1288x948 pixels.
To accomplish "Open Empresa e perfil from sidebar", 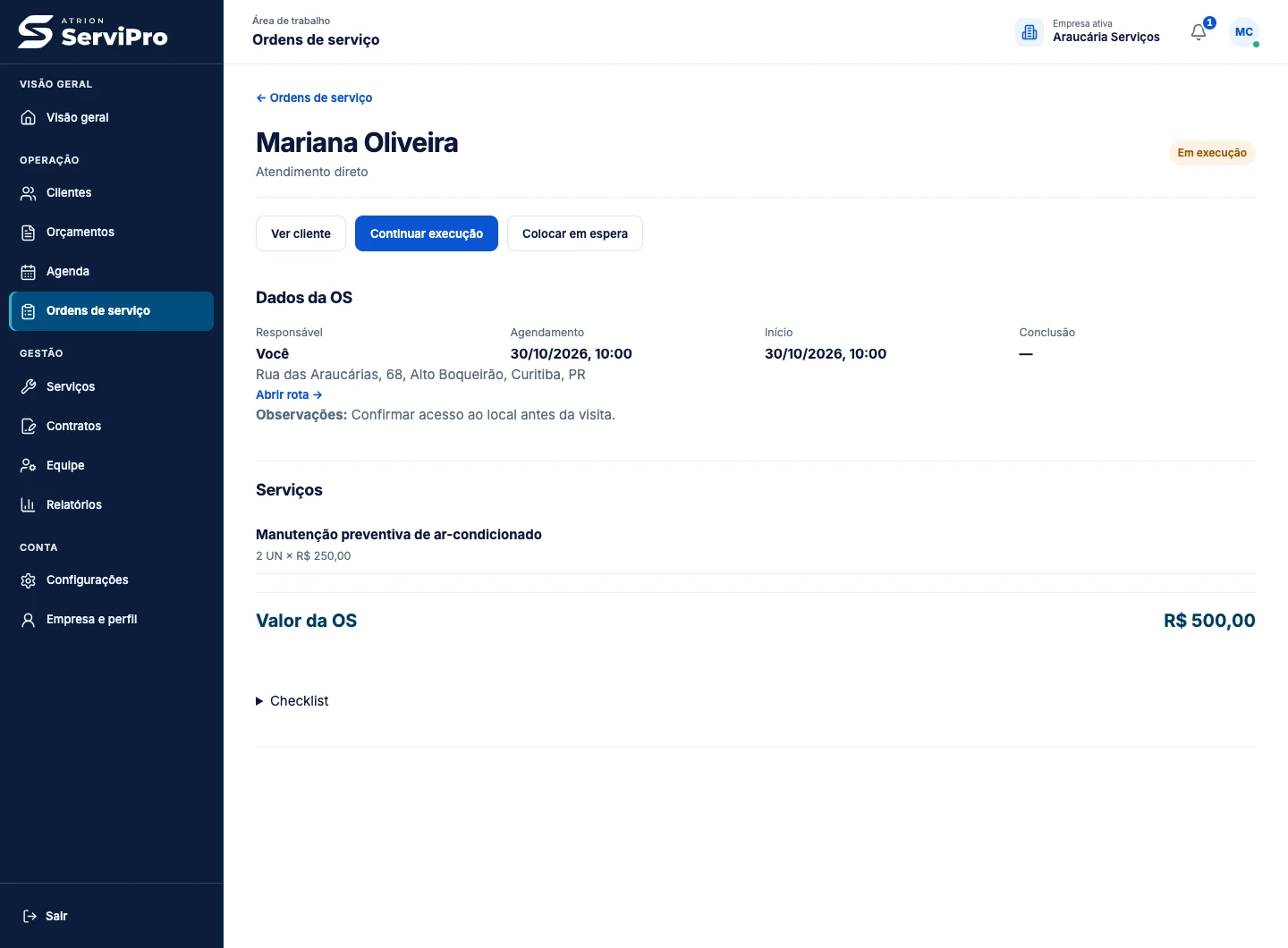I will pos(112,620).
